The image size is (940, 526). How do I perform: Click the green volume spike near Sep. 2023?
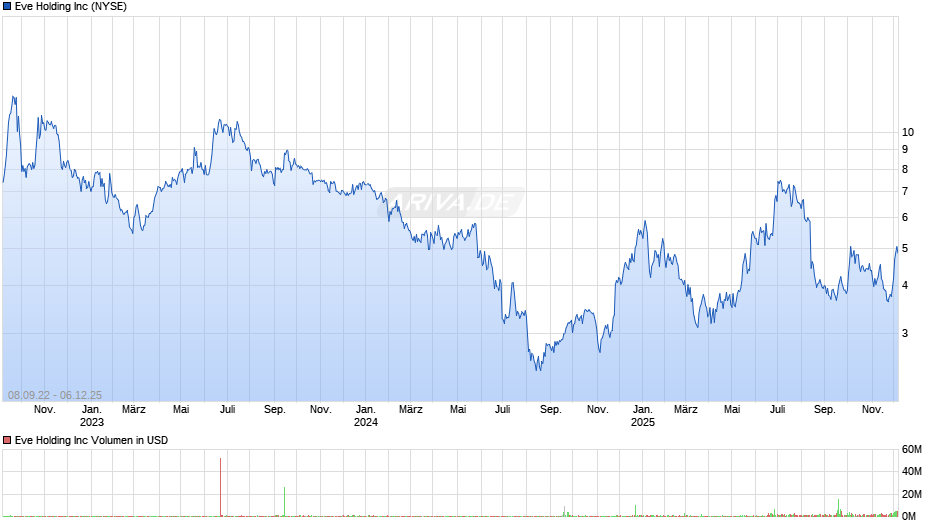[x=285, y=501]
